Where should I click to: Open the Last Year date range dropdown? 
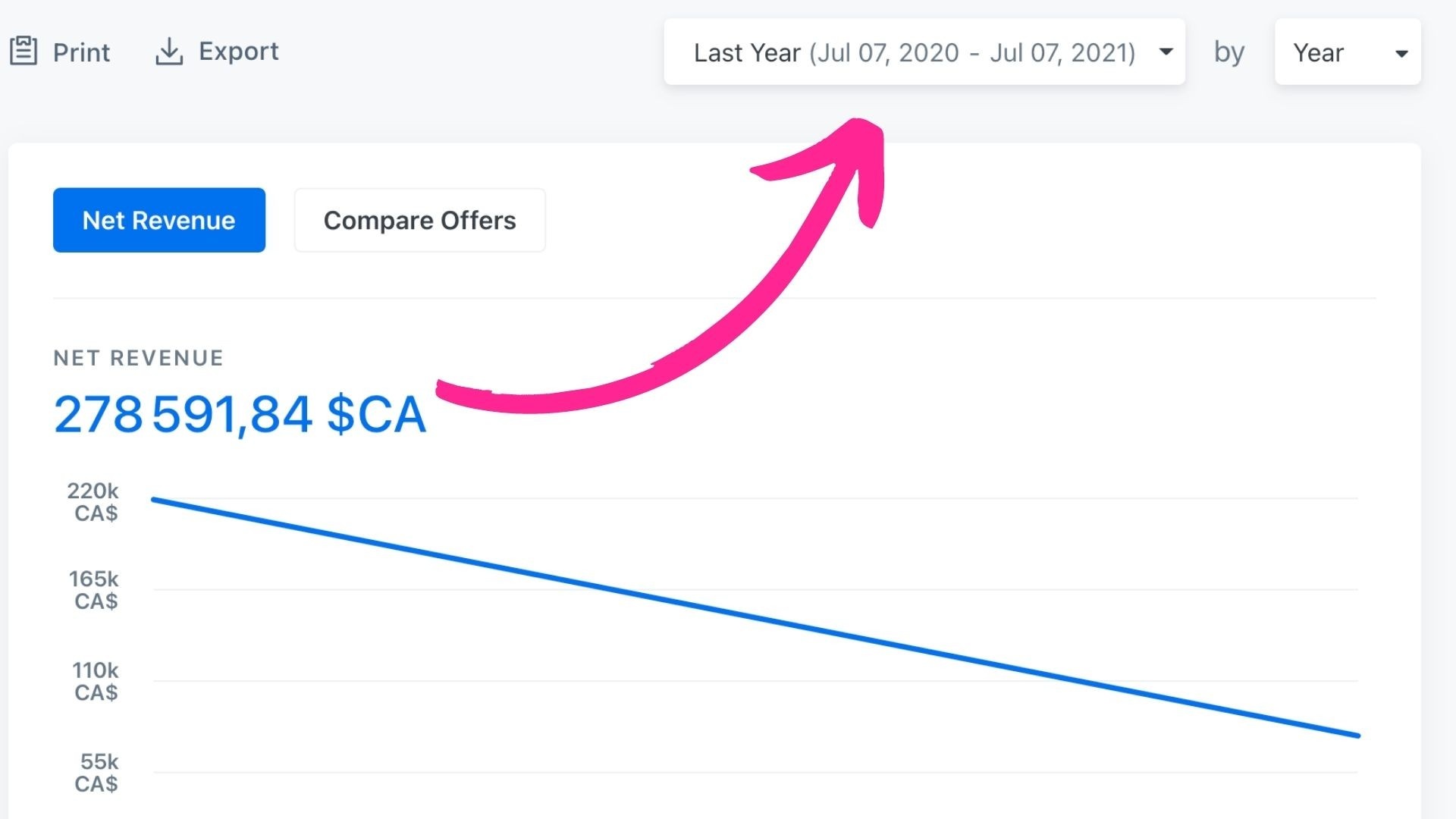coord(914,52)
